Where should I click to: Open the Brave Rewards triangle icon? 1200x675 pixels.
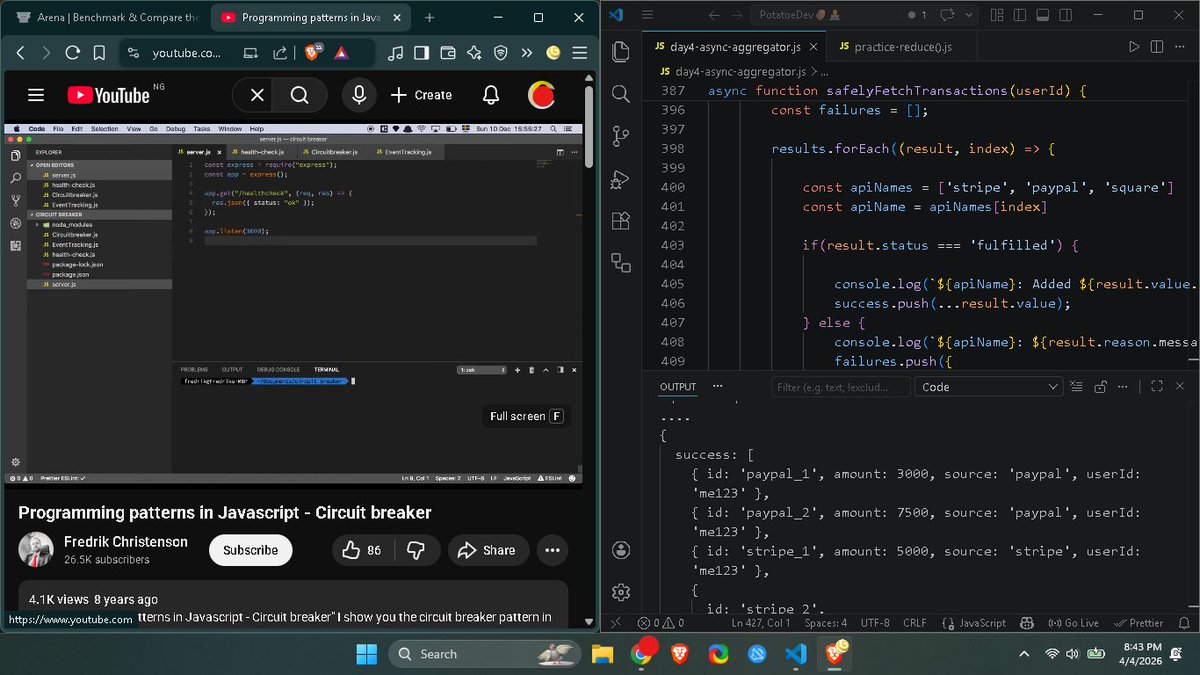340,53
